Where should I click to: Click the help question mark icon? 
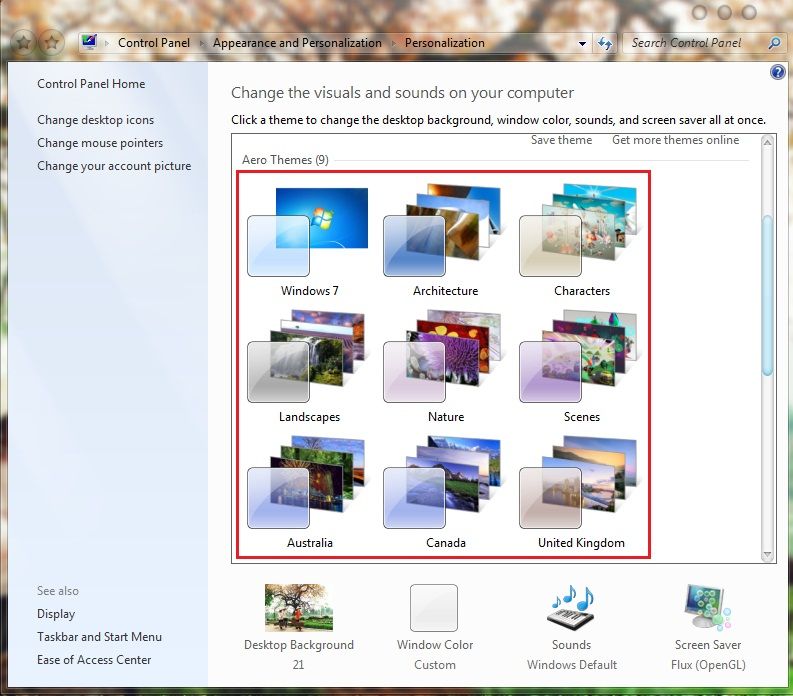click(777, 72)
